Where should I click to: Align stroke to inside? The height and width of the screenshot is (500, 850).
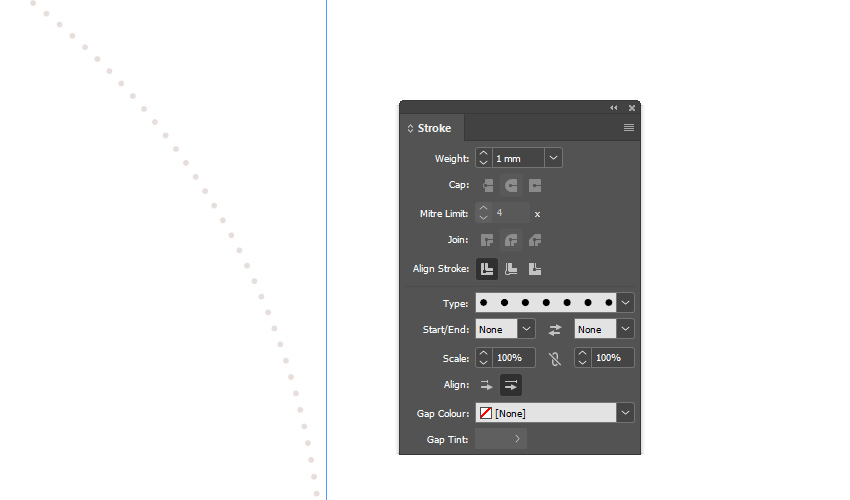(511, 269)
